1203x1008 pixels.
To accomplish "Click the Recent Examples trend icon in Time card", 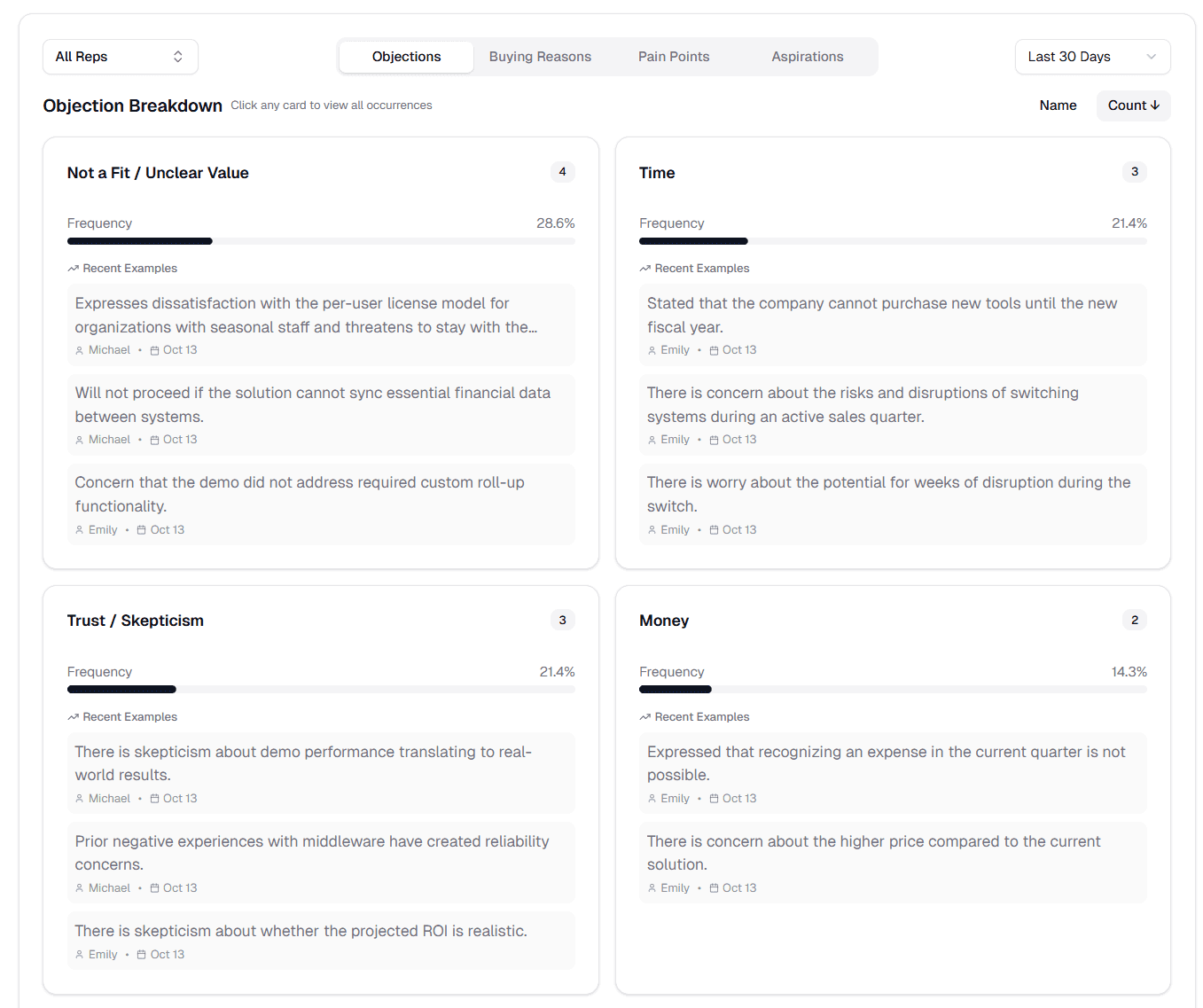I will pos(645,269).
